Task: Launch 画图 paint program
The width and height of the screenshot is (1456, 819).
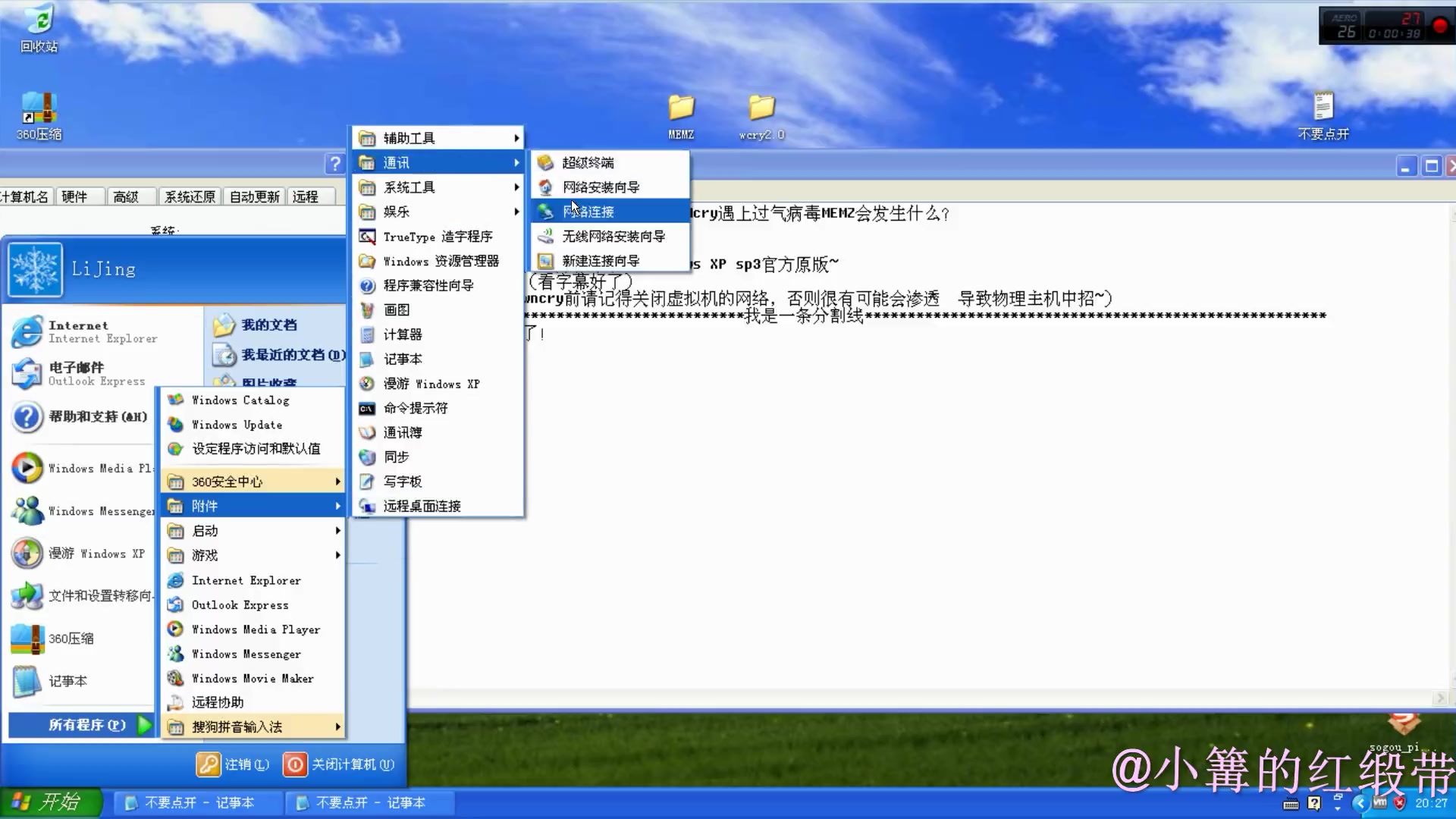Action: [438, 310]
